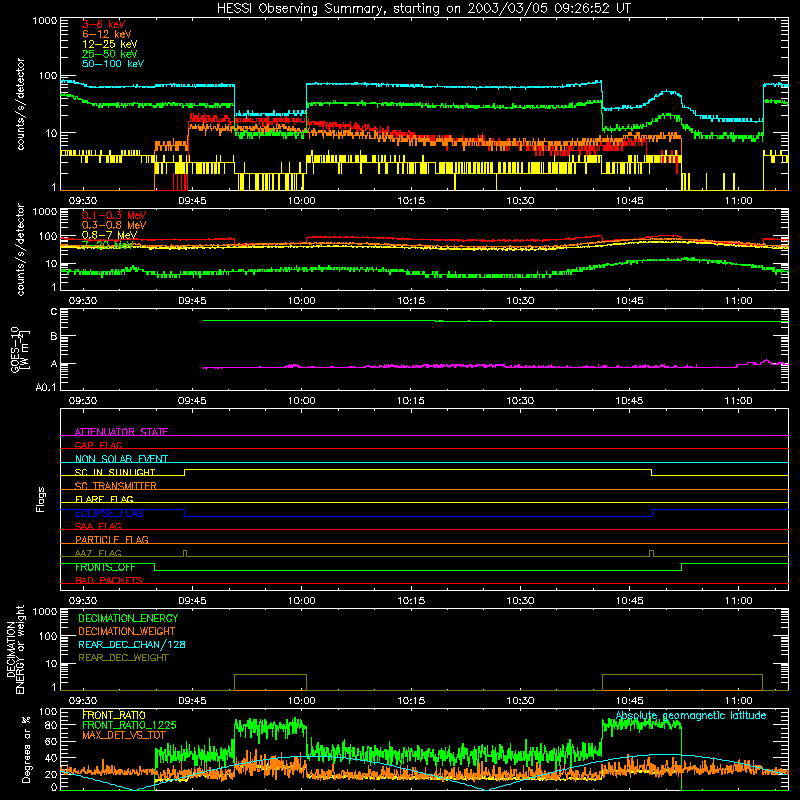This screenshot has width=800, height=800.
Task: Click counts/s/detector axis title of the MeV panel
Action: [x=20, y=249]
